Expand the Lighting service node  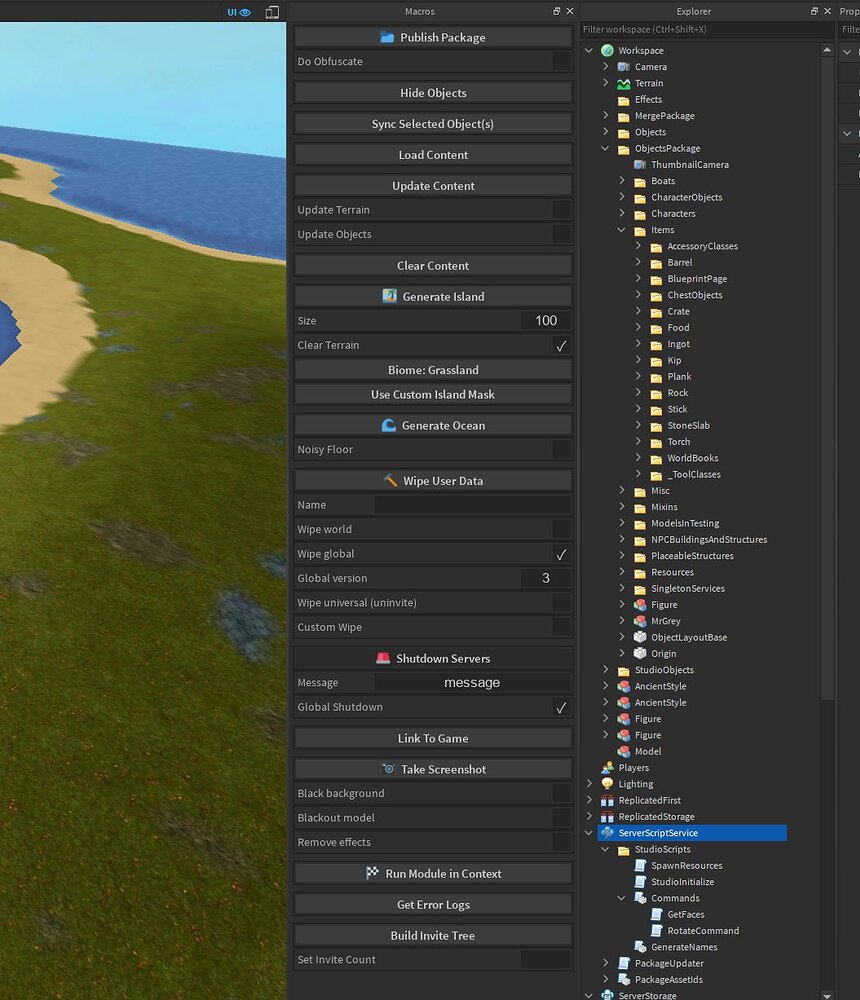tap(589, 784)
